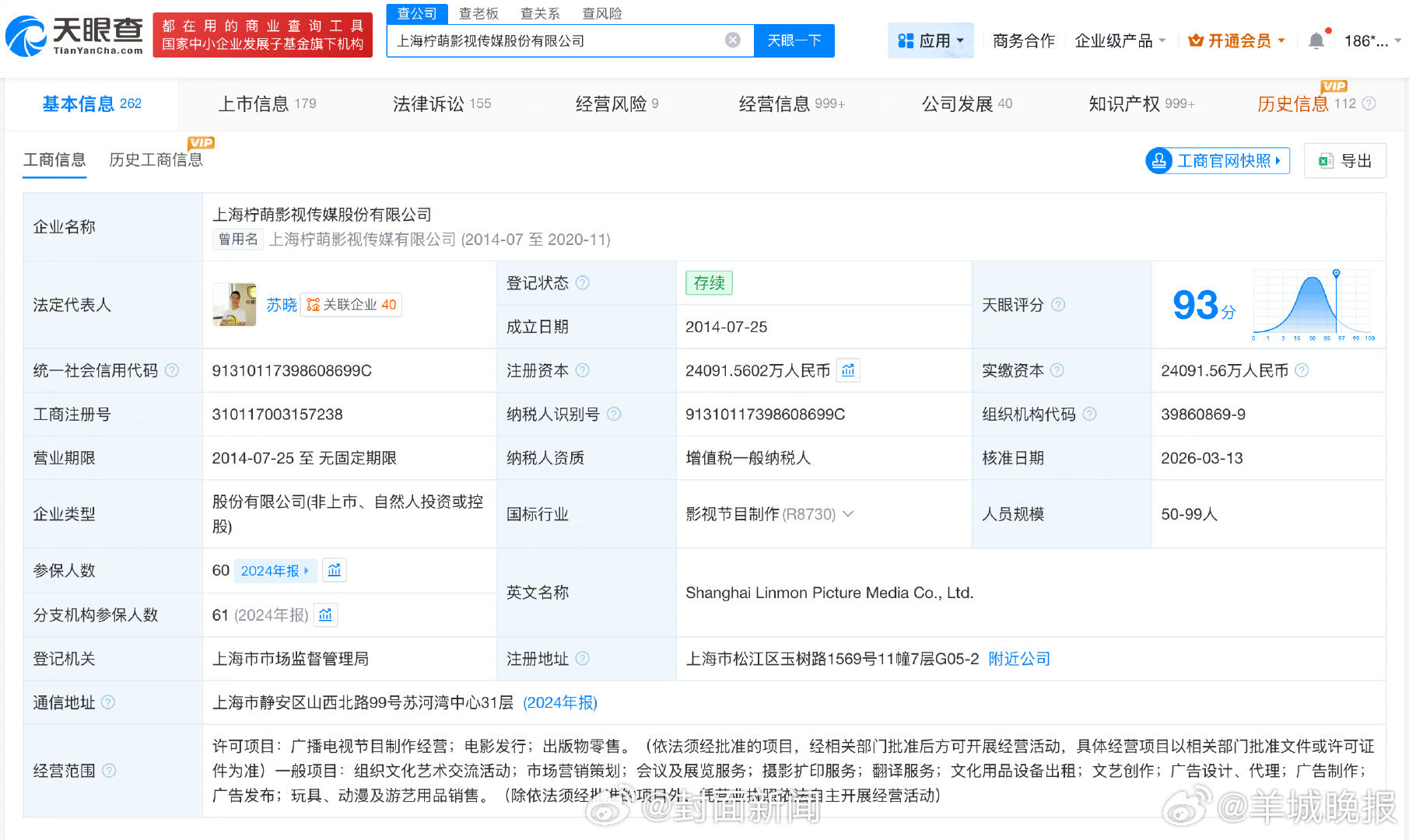Click the help icon beside 纳税人识别号
The image size is (1409, 840).
(614, 414)
